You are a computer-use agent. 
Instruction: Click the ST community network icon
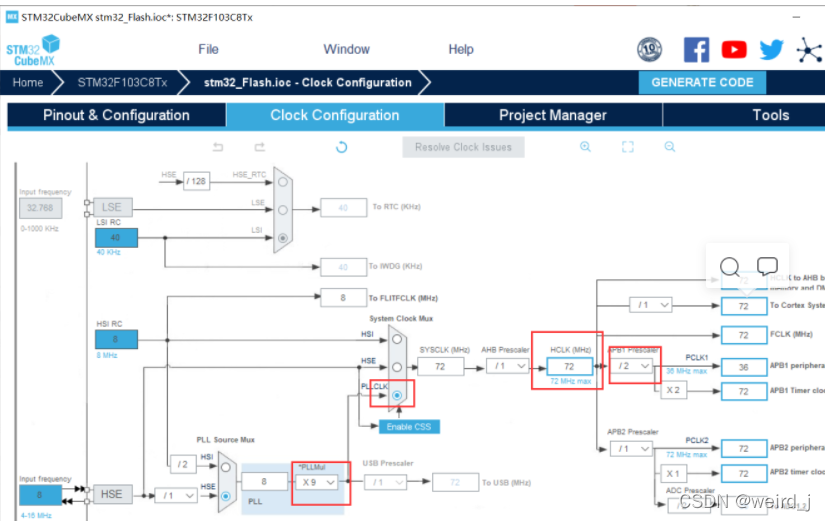pyautogui.click(x=809, y=50)
